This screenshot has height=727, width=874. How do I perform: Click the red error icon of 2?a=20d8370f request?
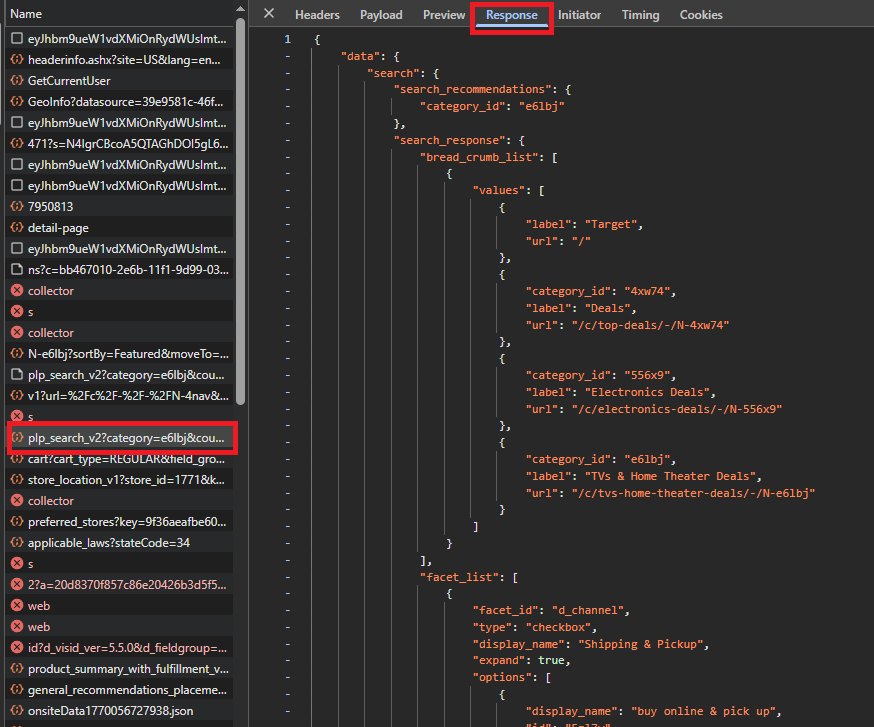(x=17, y=584)
